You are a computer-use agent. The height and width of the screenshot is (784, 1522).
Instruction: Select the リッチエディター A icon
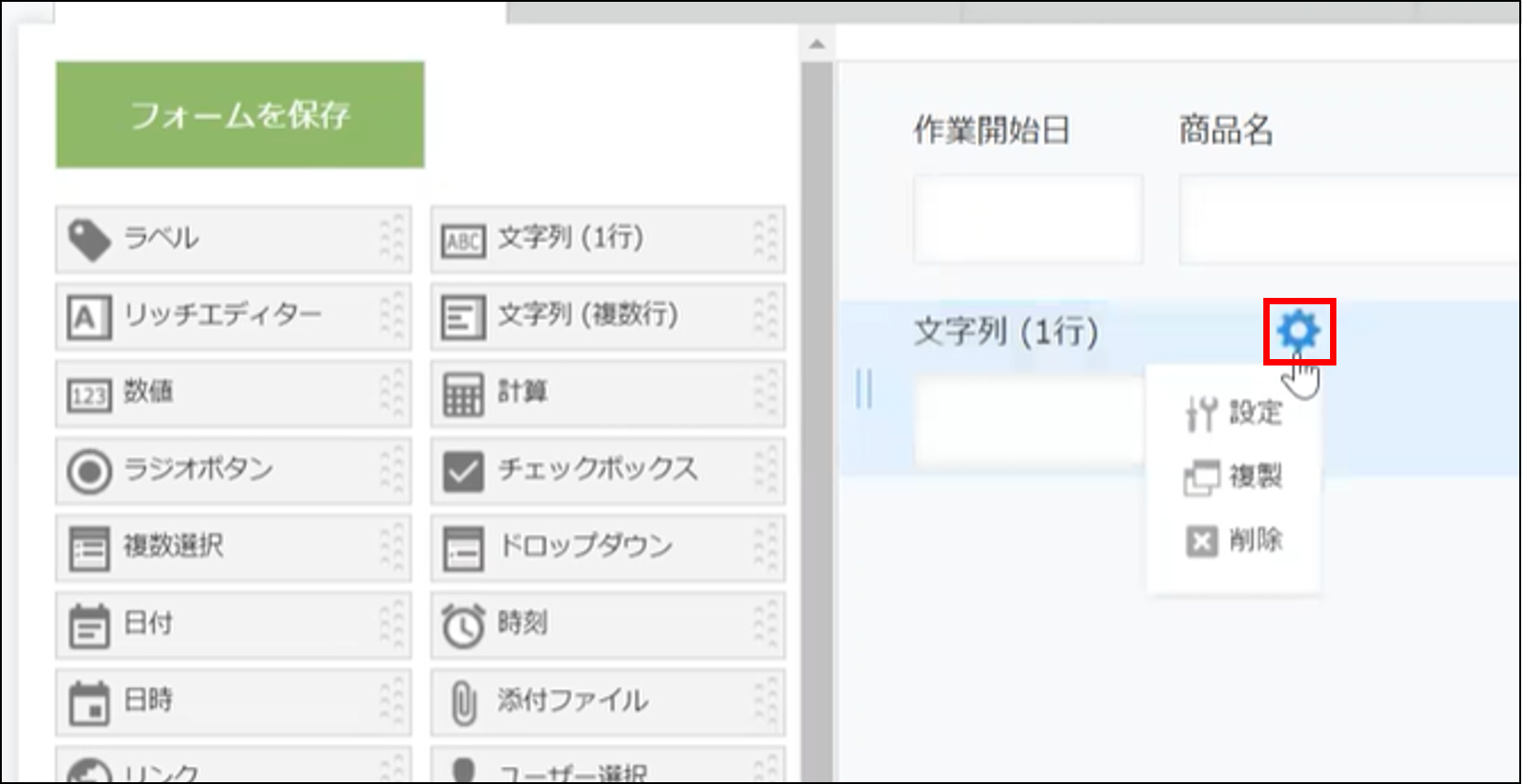[89, 317]
